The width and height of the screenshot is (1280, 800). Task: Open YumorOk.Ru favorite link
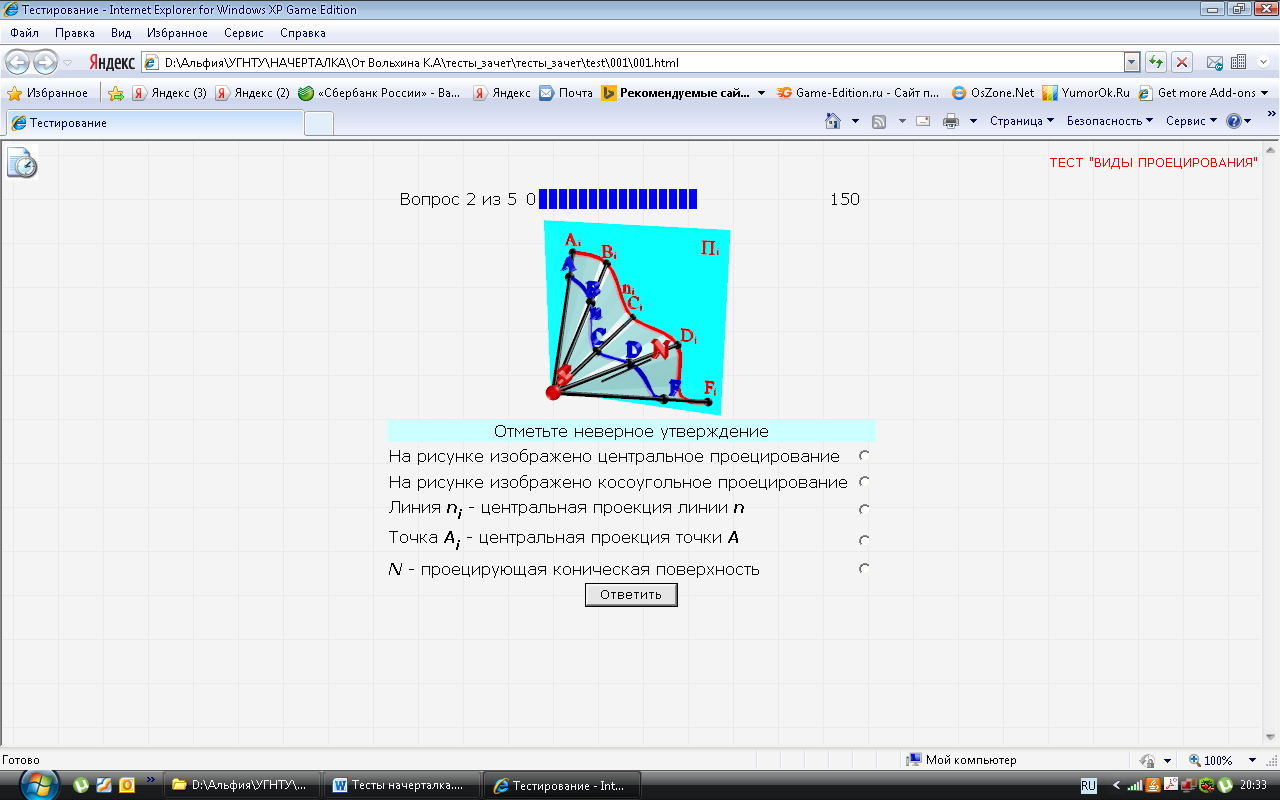[x=1086, y=93]
